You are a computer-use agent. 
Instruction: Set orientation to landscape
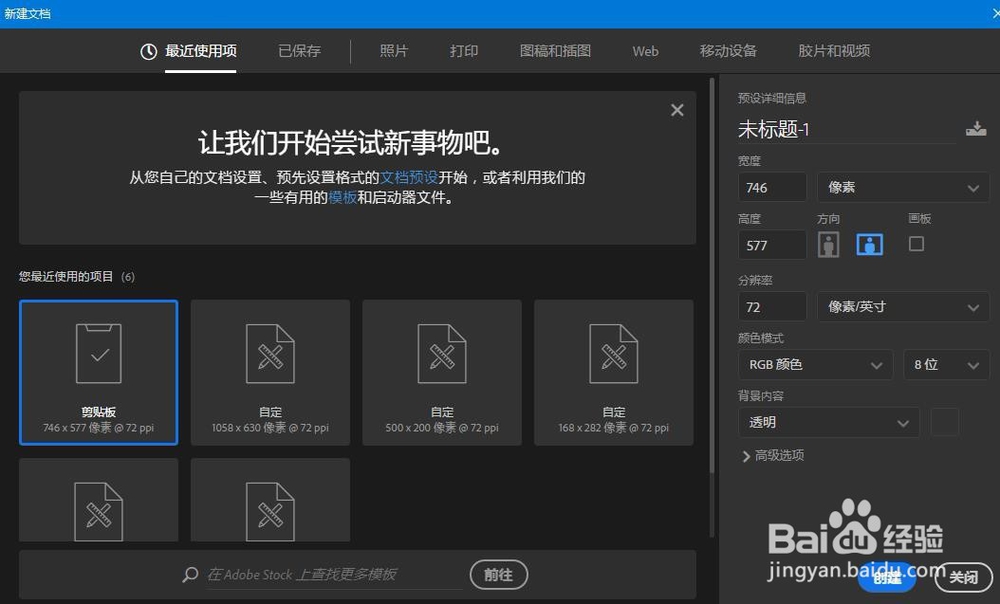pyautogui.click(x=870, y=244)
